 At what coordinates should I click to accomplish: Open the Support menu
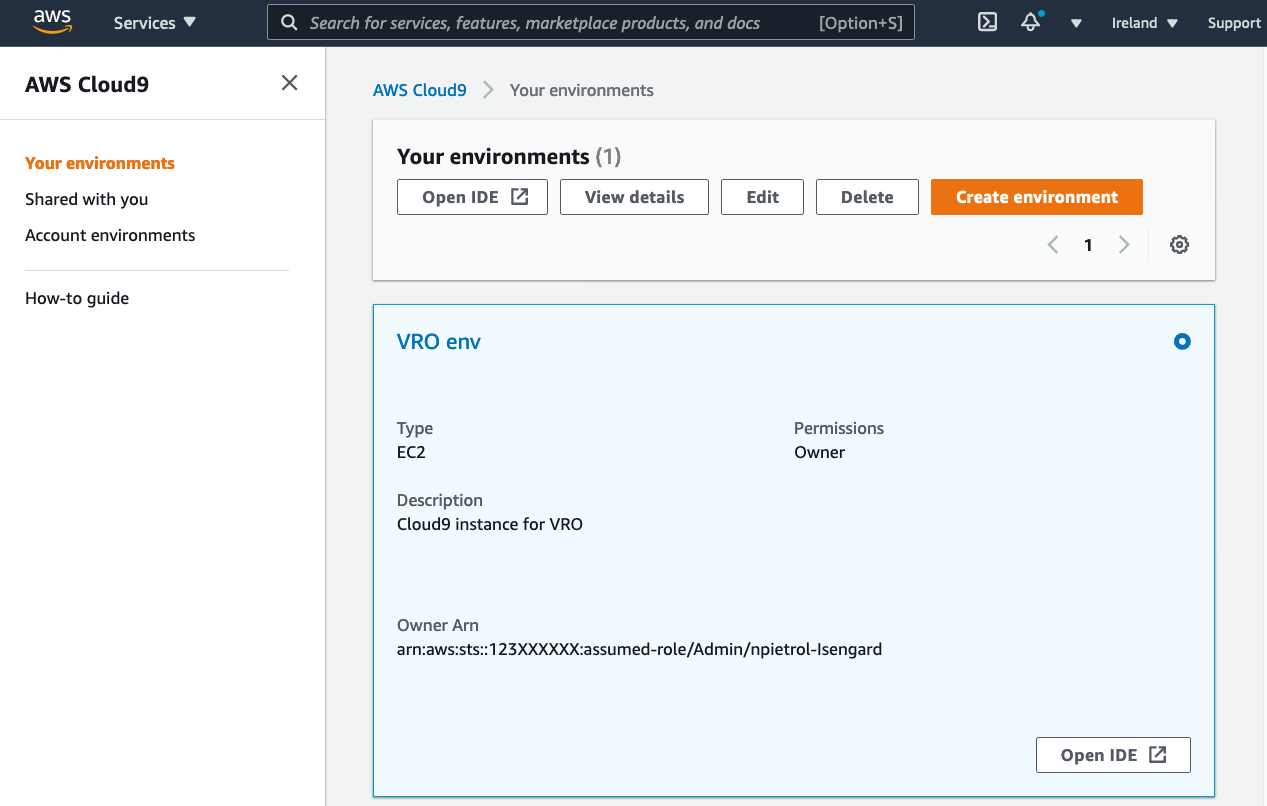pyautogui.click(x=1234, y=23)
